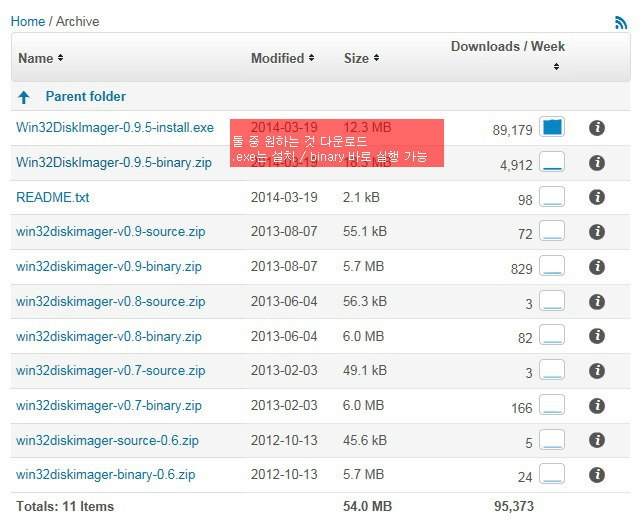The height and width of the screenshot is (520, 644).
Task: Click the 2.1 kB size of README.txt
Action: click(361, 198)
